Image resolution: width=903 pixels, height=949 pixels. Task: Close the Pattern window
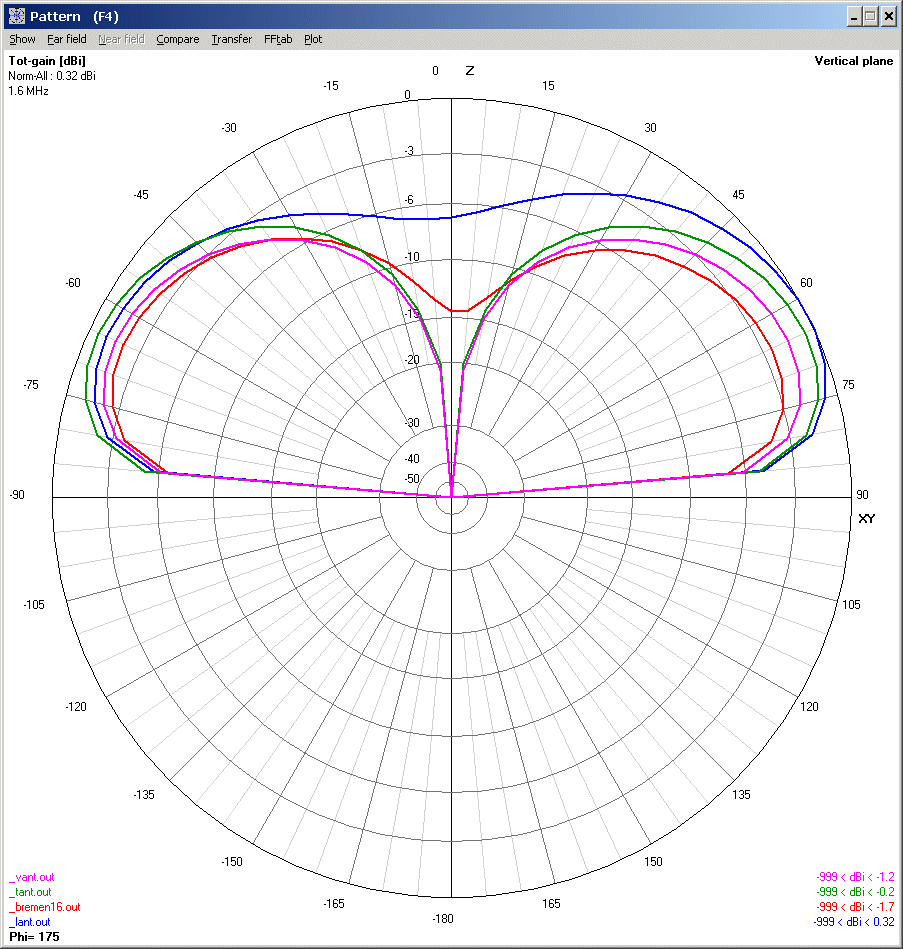point(888,16)
